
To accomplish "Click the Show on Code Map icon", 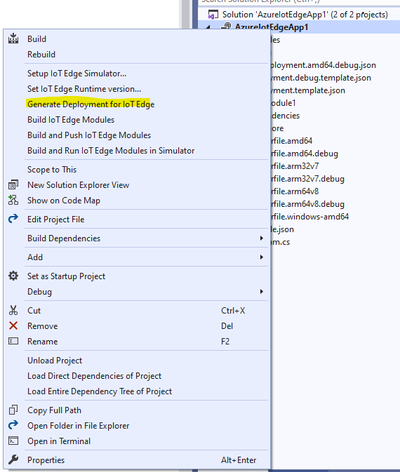I will [13, 200].
